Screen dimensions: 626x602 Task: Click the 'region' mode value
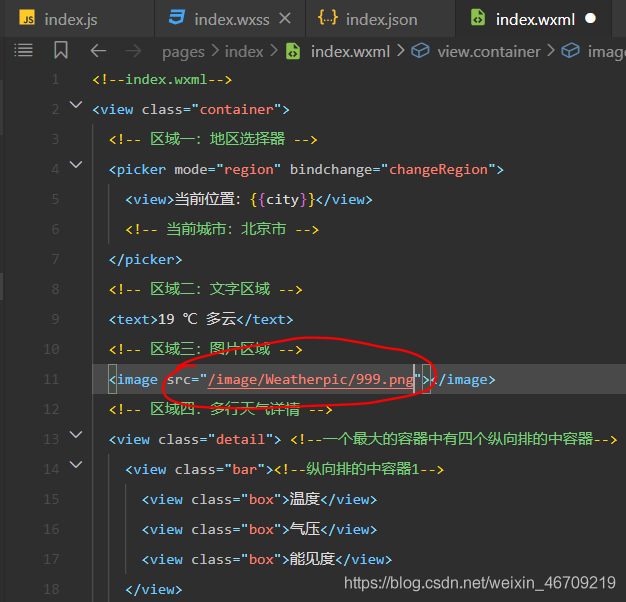click(249, 169)
